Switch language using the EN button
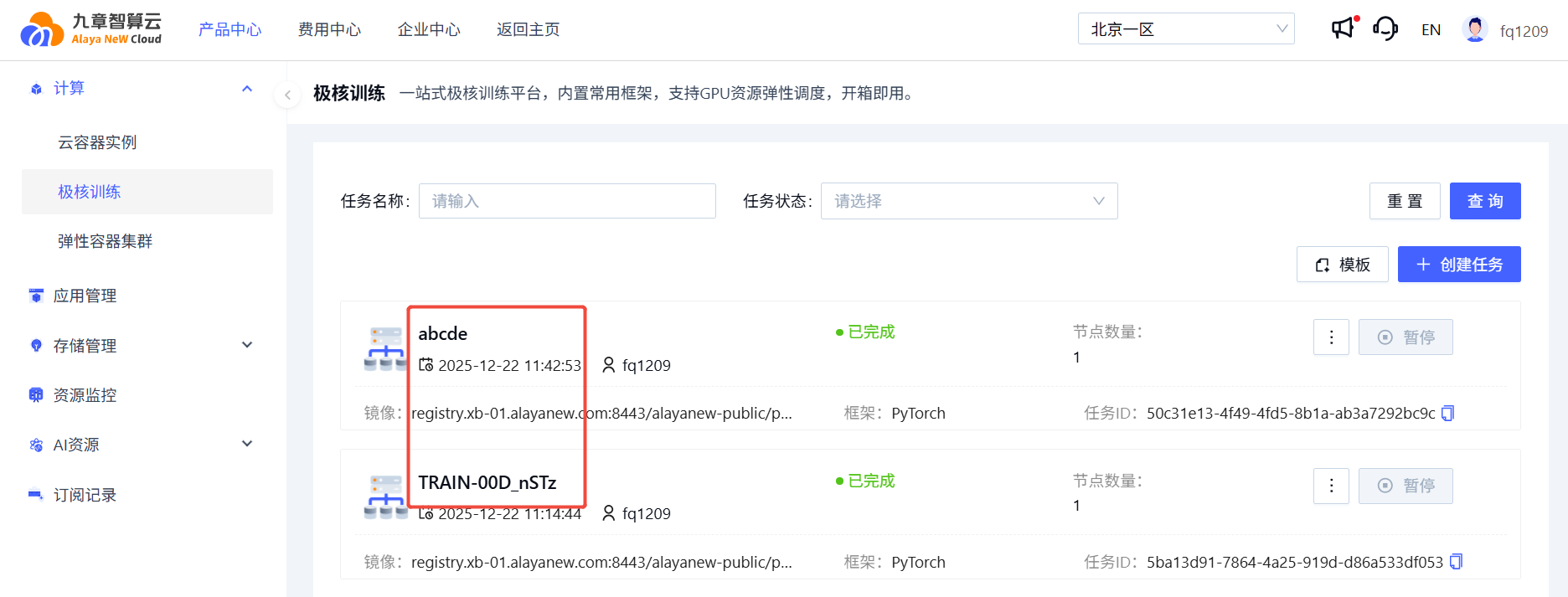This screenshot has height=597, width=1568. tap(1431, 30)
